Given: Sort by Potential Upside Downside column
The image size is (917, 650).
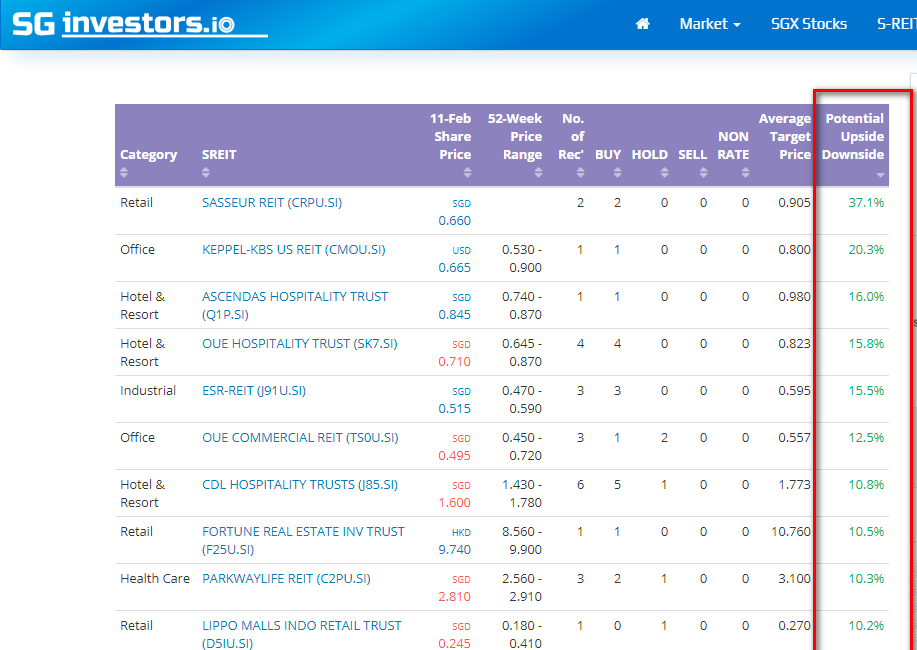Looking at the screenshot, I should 853,137.
